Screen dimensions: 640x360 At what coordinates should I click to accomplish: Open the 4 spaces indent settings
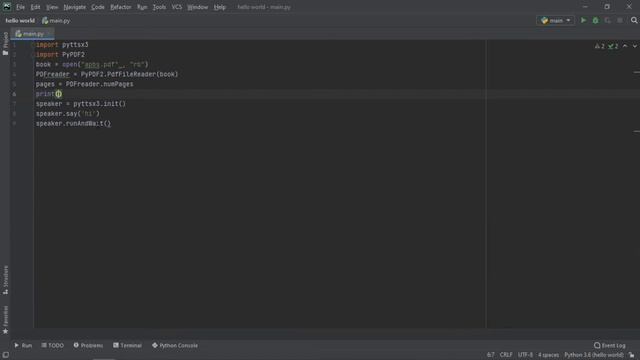tap(548, 355)
